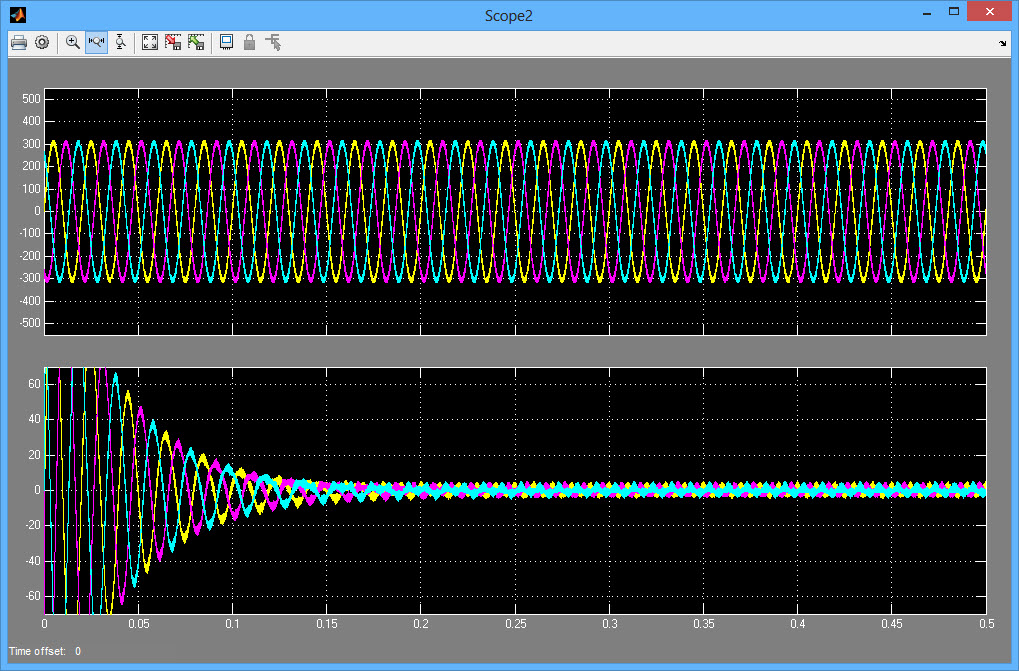Click the dock scope arrow at toolbar right
This screenshot has width=1019, height=671.
(1002, 44)
